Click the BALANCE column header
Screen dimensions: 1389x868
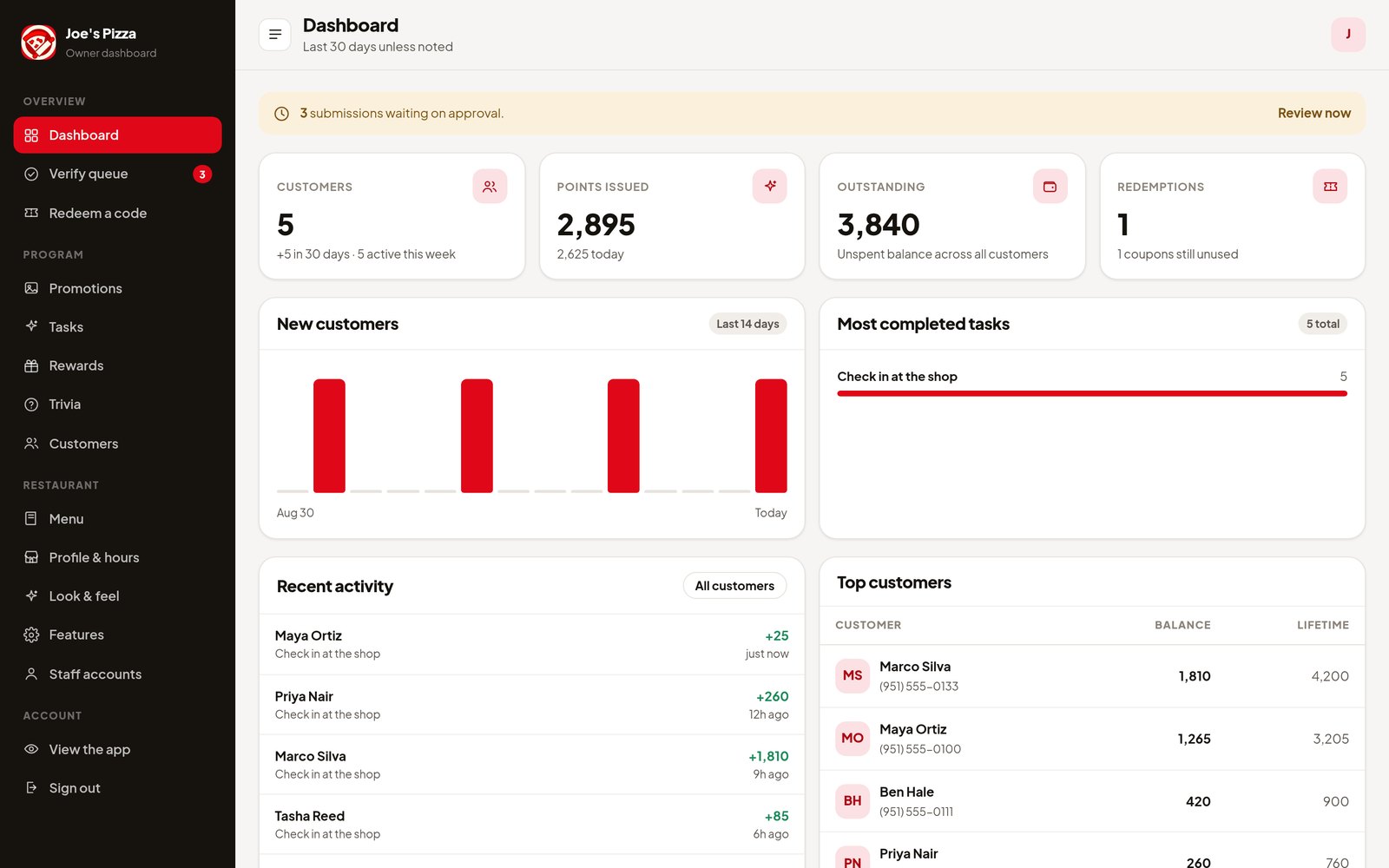point(1182,625)
